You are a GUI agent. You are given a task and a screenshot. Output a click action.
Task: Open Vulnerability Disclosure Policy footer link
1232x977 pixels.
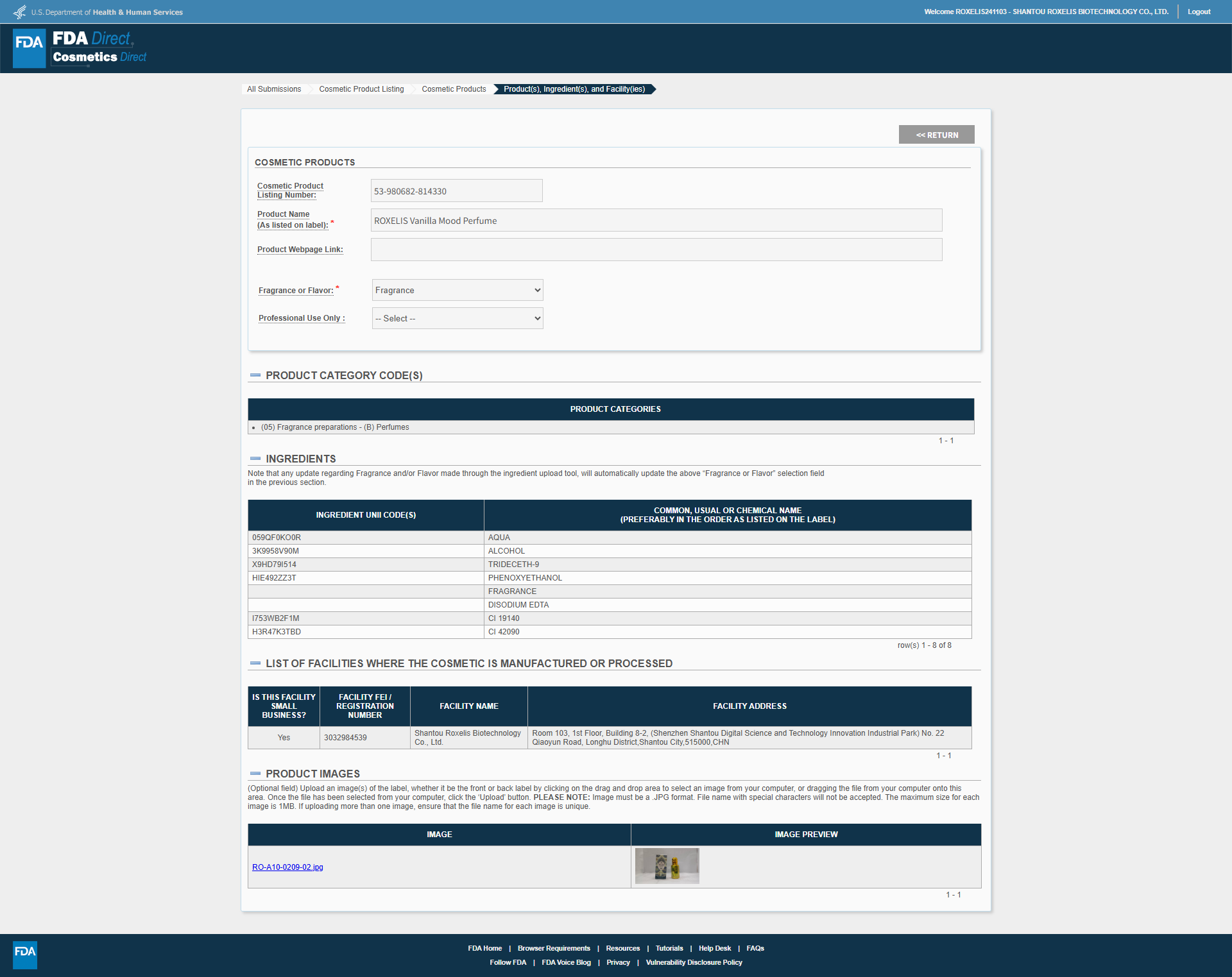pos(694,962)
